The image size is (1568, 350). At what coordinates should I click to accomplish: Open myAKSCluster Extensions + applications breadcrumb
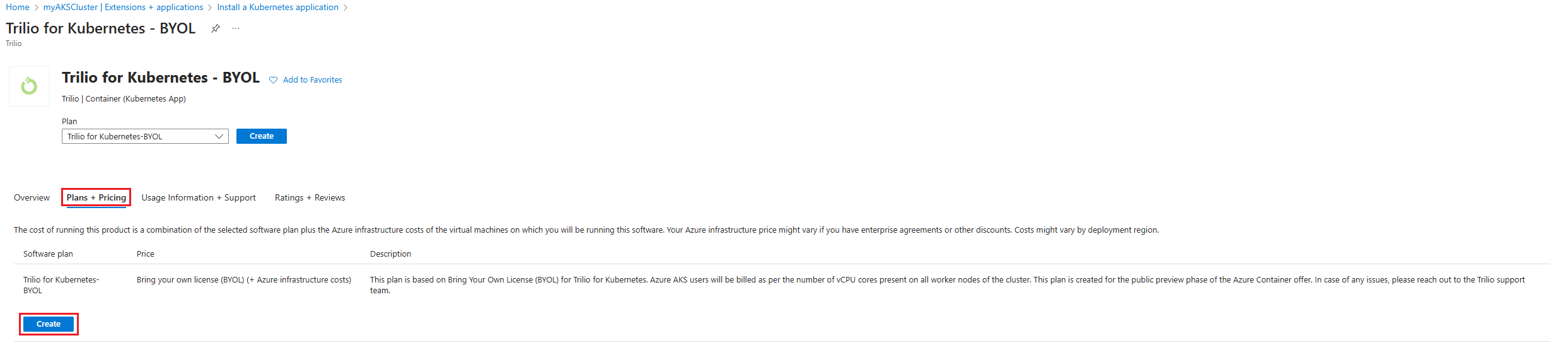(x=124, y=7)
